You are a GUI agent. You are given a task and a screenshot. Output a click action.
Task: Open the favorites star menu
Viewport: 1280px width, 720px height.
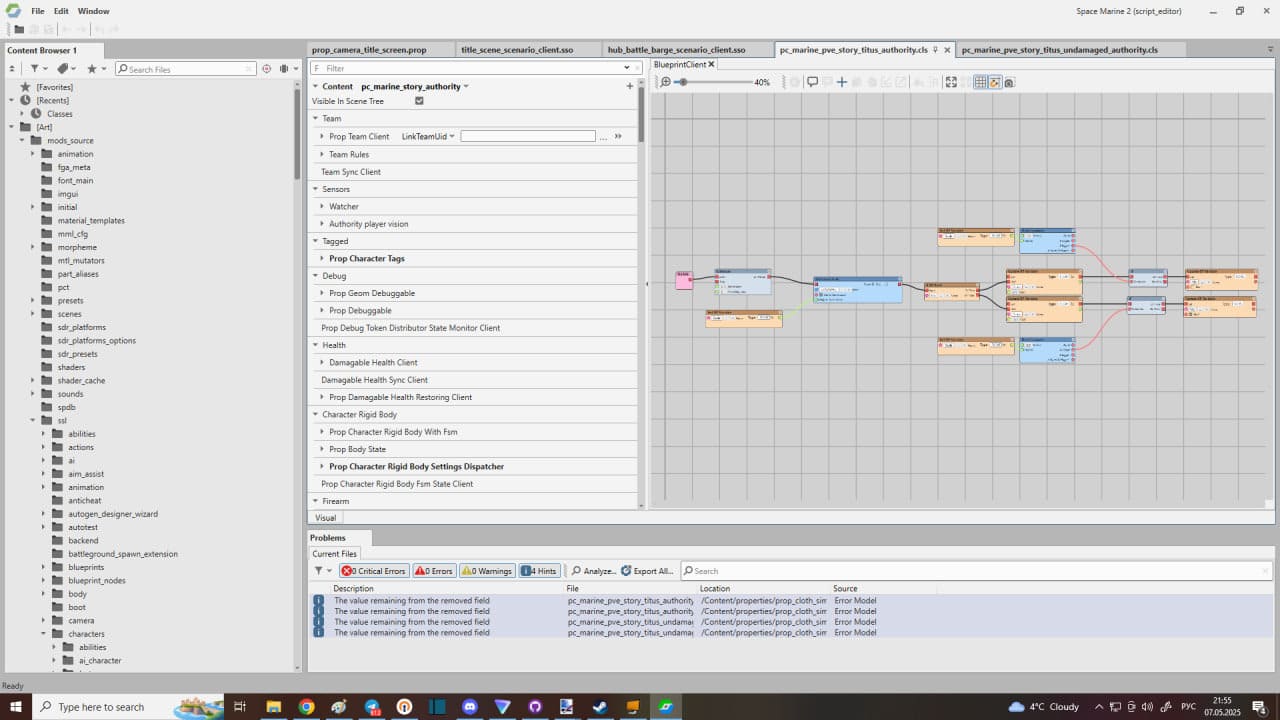(92, 69)
